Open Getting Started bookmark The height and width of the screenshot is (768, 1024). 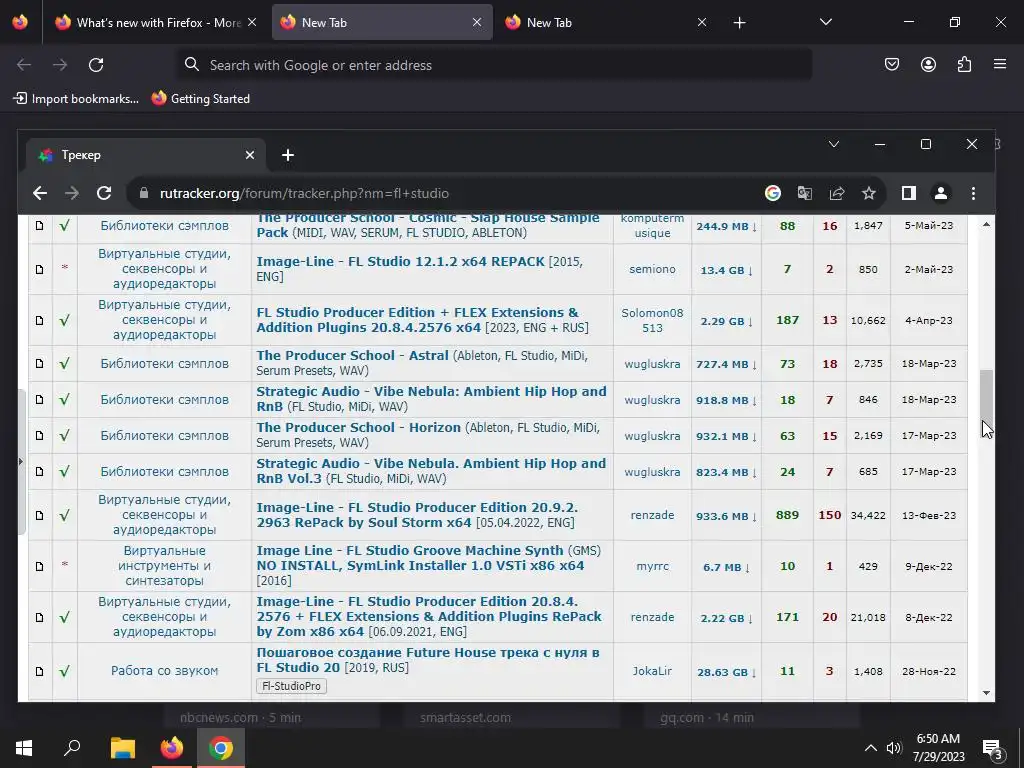click(200, 99)
